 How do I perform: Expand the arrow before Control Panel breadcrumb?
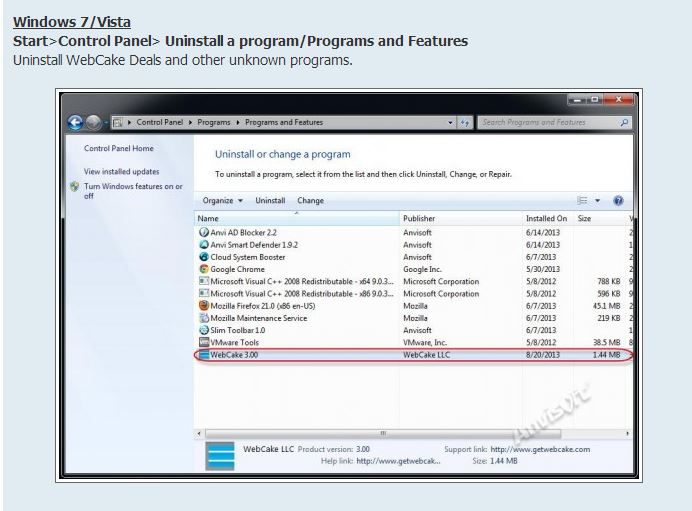pyautogui.click(x=129, y=123)
